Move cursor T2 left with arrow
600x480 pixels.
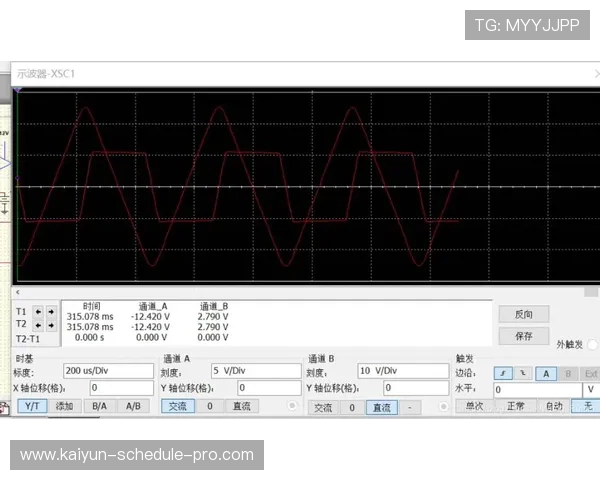(x=39, y=326)
